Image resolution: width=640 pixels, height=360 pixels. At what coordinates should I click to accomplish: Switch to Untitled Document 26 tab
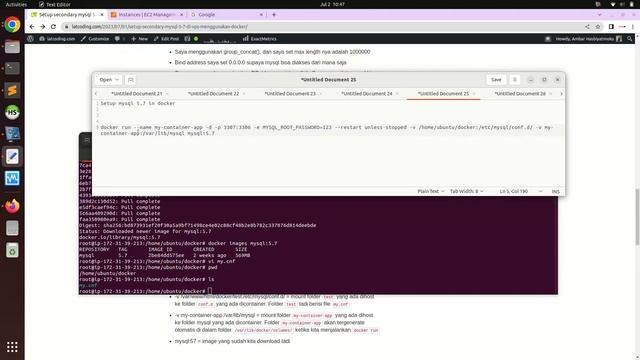[520, 94]
